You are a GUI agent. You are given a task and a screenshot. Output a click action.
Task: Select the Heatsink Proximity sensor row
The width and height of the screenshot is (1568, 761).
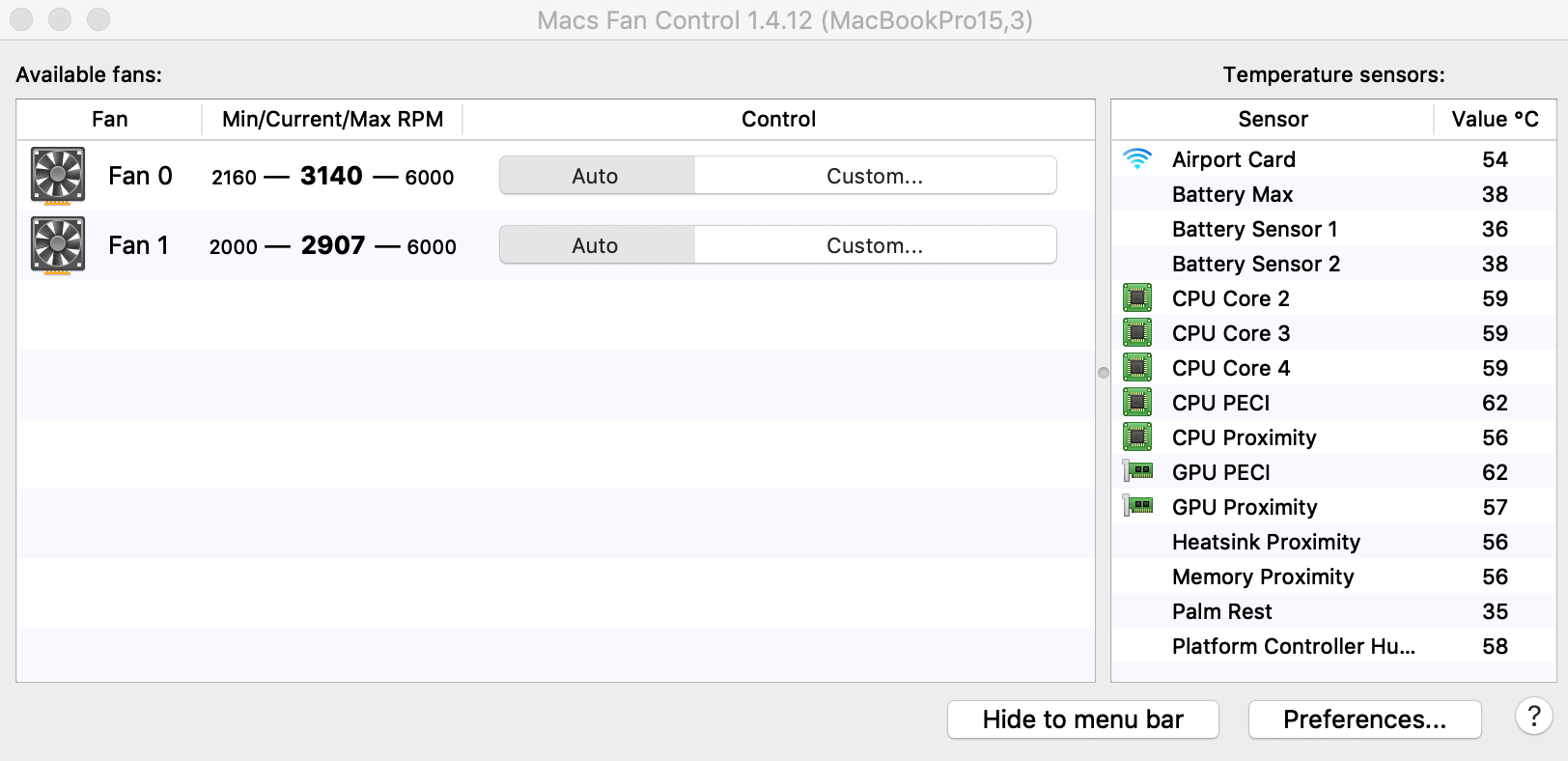[x=1333, y=542]
